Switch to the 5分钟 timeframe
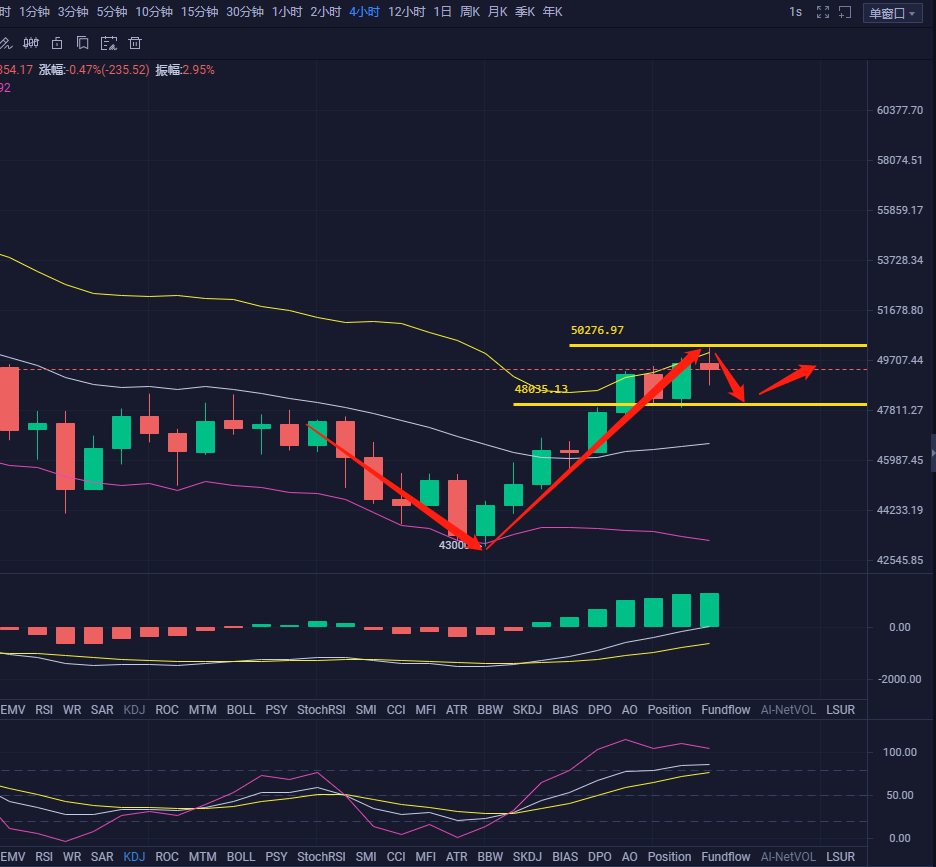Image resolution: width=936 pixels, height=867 pixels. coord(112,12)
